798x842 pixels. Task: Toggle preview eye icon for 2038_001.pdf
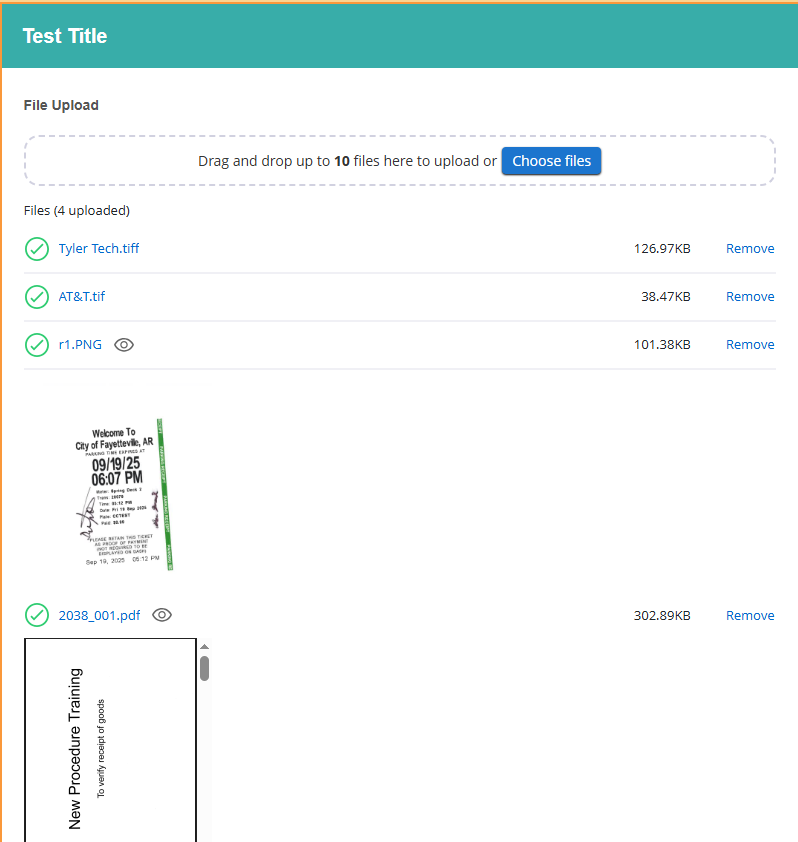click(162, 616)
